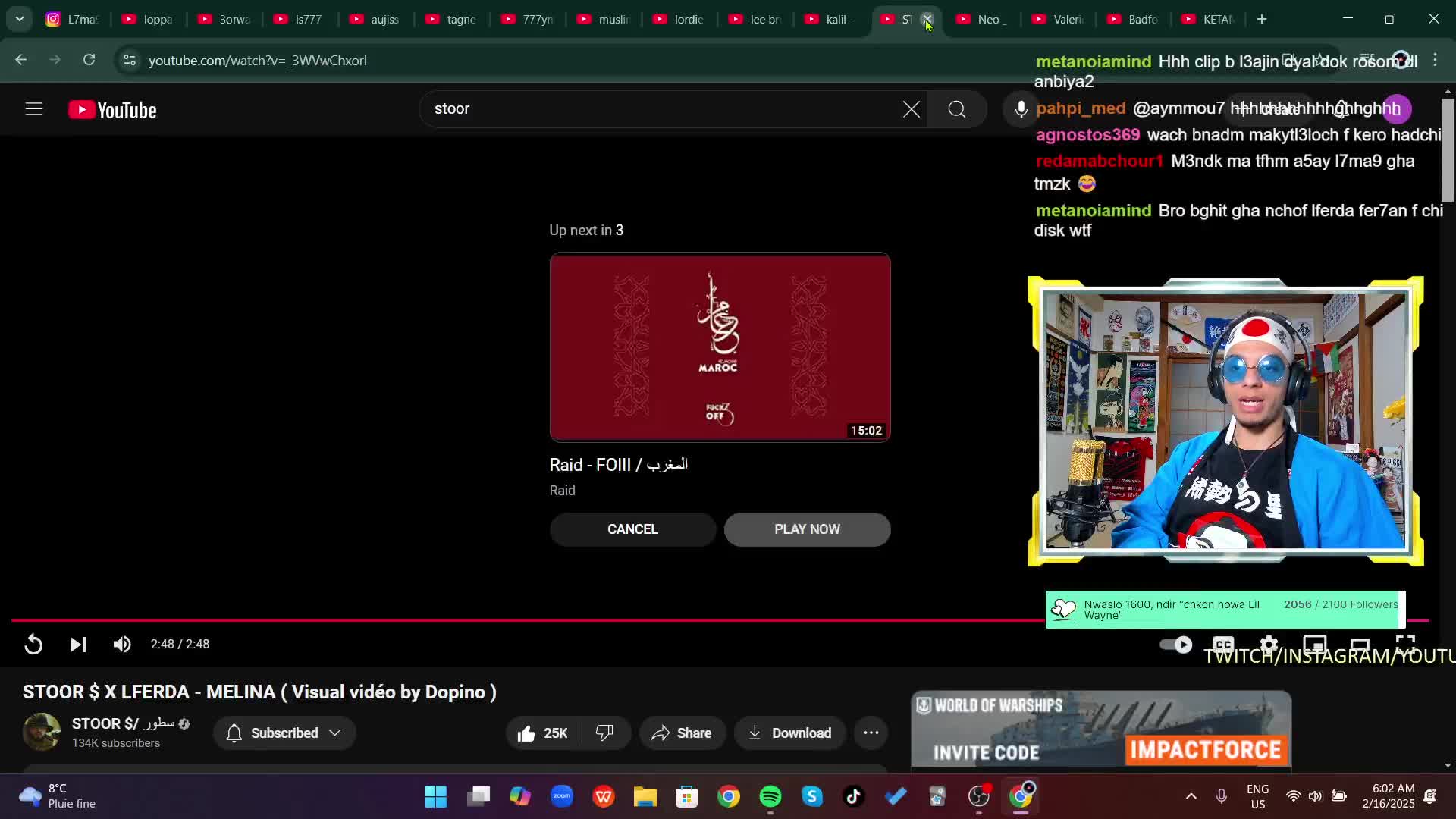This screenshot has height=819, width=1456.
Task: Open the clock showing 6:02 AM
Action: click(x=1389, y=796)
